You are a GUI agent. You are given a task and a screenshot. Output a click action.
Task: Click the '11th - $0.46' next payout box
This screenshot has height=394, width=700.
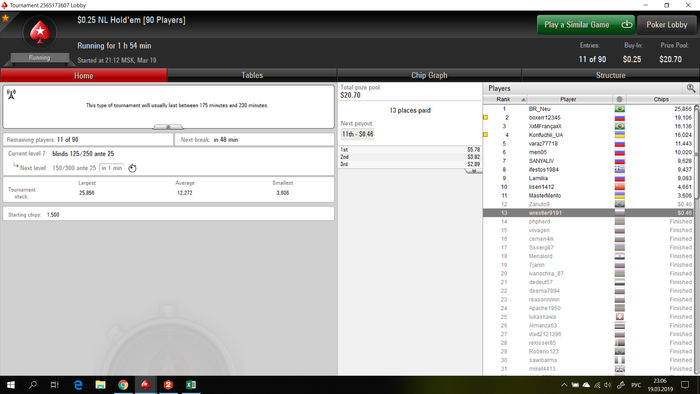tap(358, 134)
